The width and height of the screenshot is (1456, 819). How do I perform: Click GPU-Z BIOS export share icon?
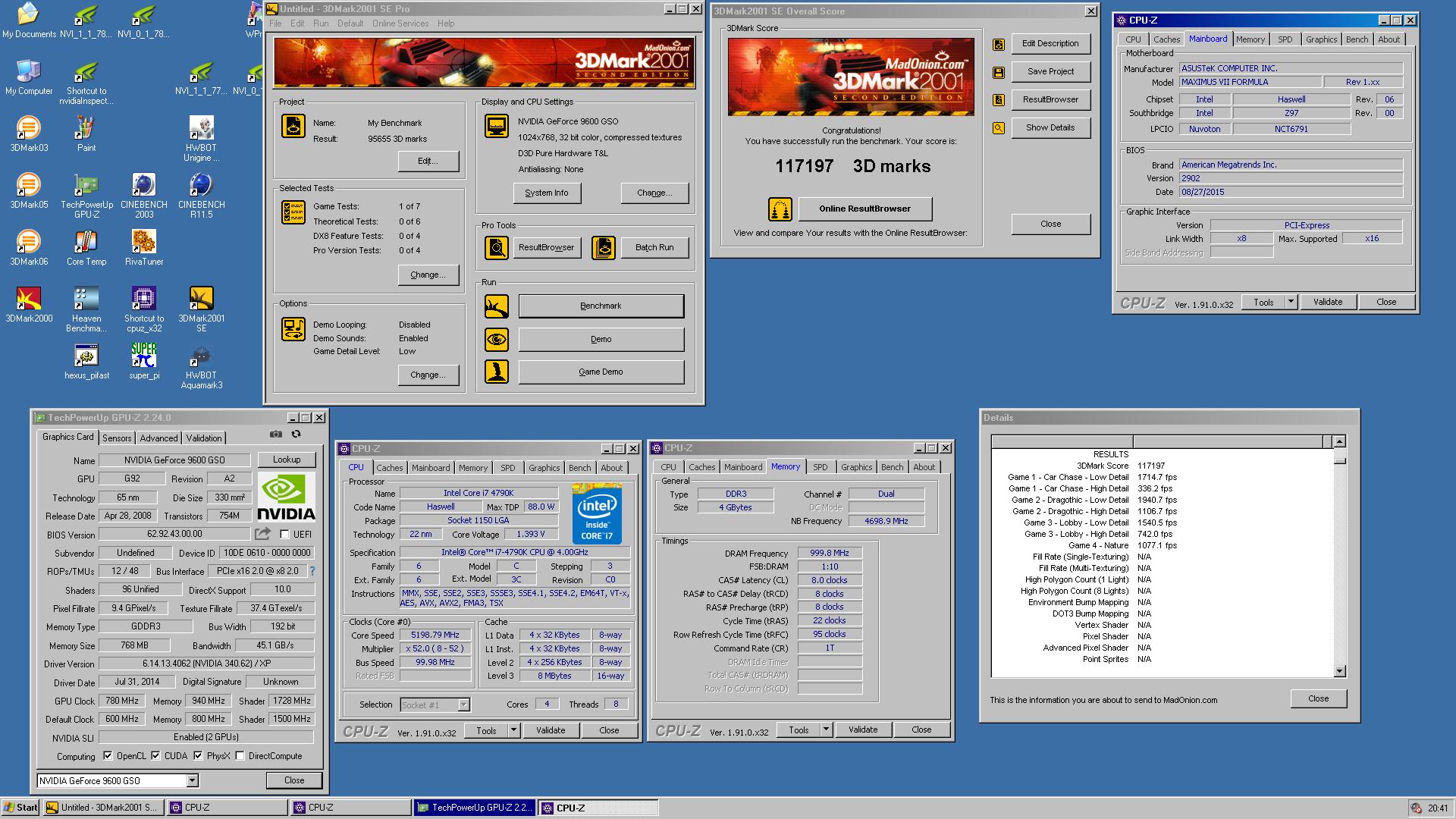point(263,534)
